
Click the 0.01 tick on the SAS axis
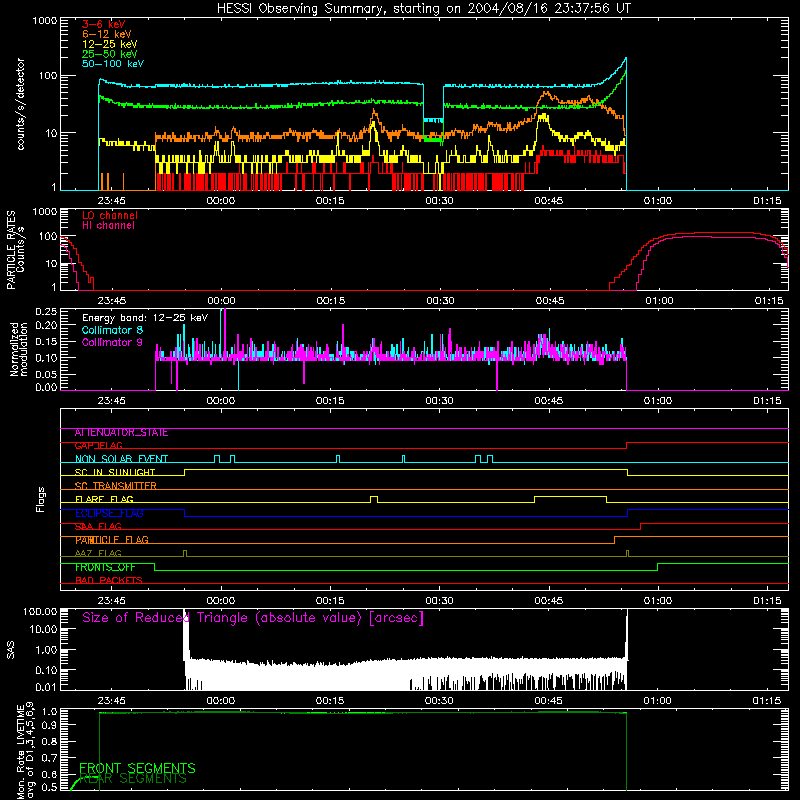click(46, 687)
